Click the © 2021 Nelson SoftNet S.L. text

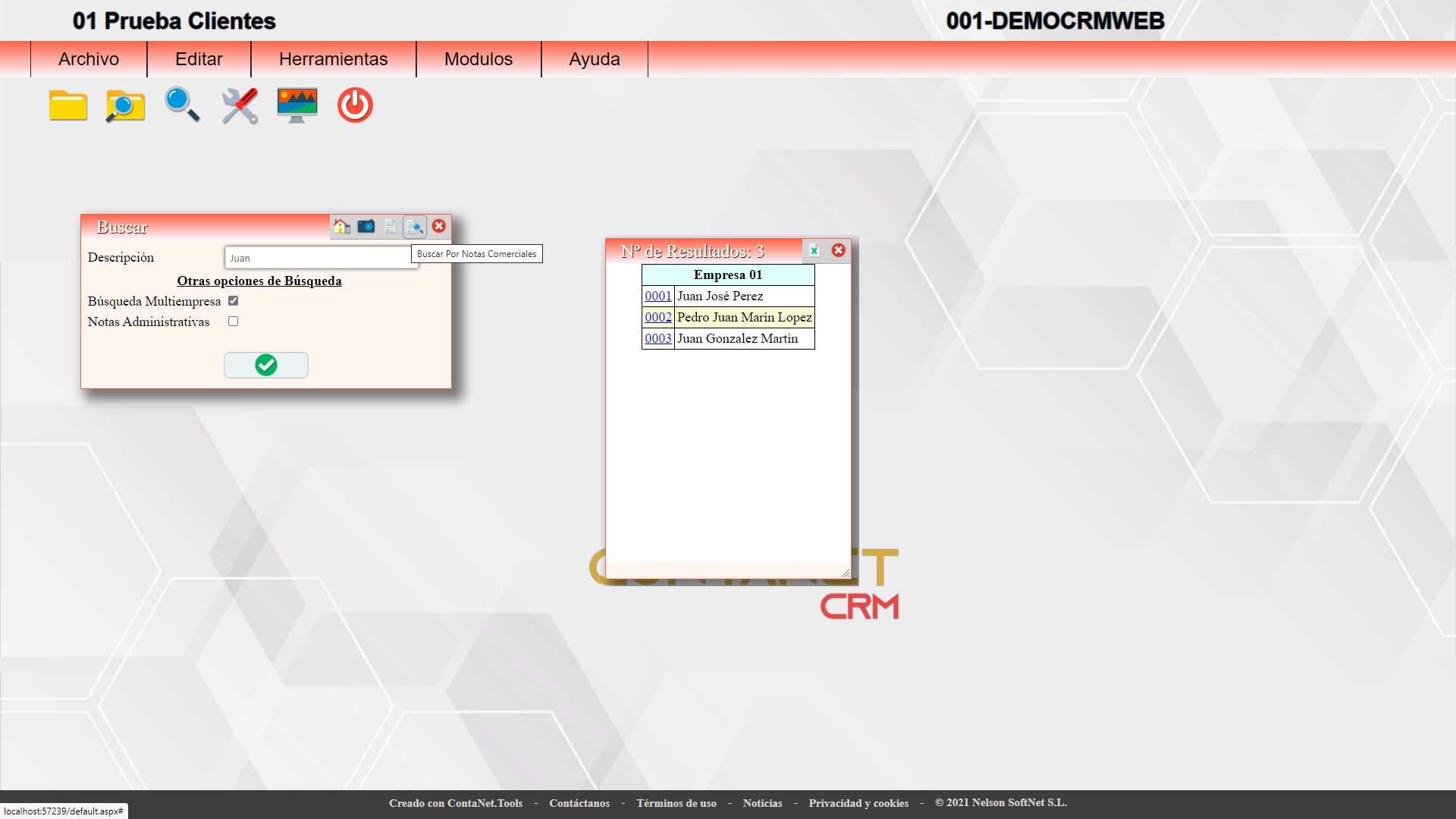click(1001, 802)
